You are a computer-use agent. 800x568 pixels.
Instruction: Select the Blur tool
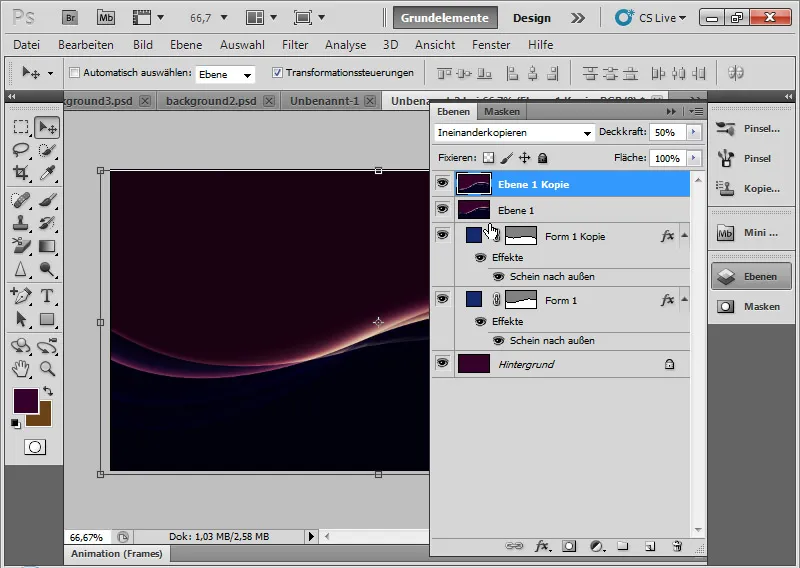coord(21,268)
